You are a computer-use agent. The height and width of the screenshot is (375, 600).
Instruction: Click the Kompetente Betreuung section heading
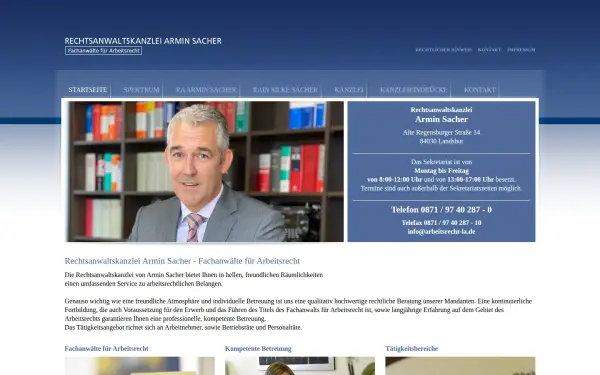tap(258, 349)
